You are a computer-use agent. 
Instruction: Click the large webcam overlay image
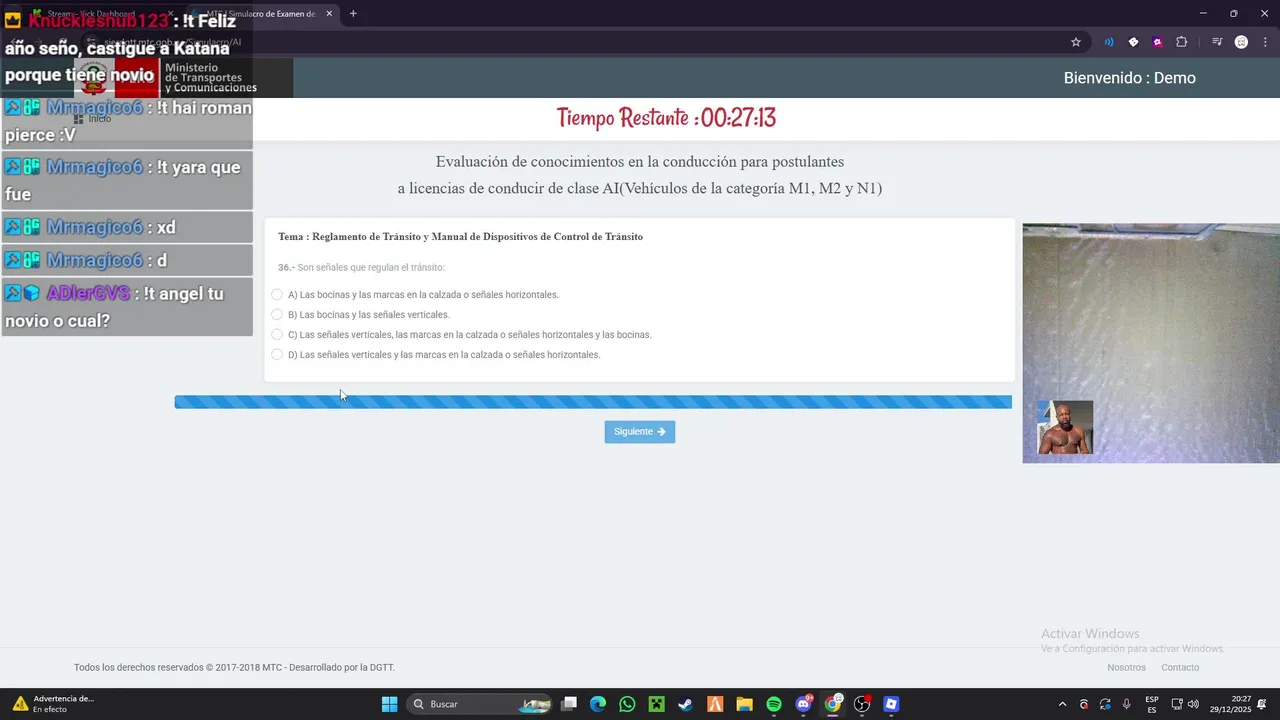[x=1151, y=343]
